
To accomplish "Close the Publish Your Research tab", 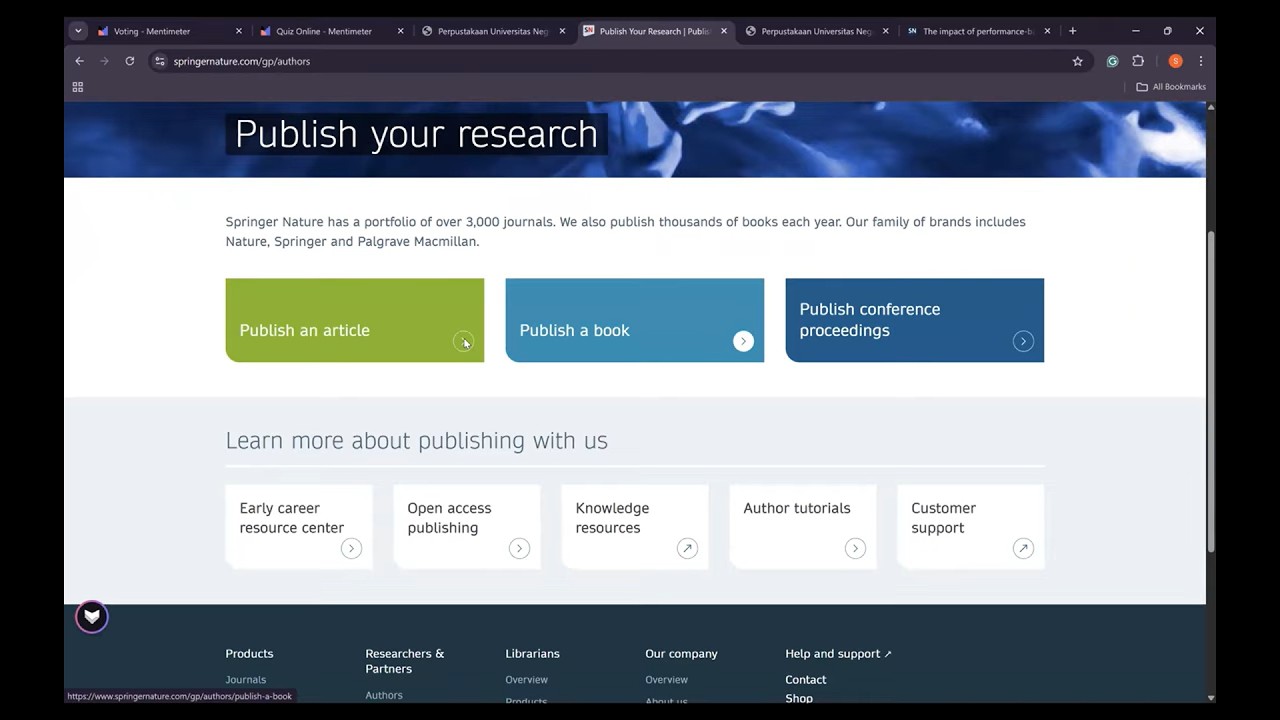I will point(724,31).
